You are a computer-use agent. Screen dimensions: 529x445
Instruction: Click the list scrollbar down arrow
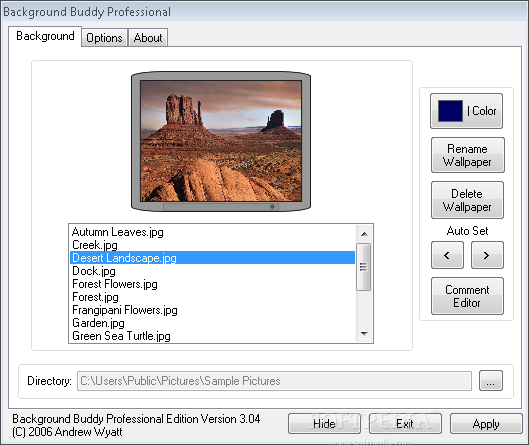[364, 334]
